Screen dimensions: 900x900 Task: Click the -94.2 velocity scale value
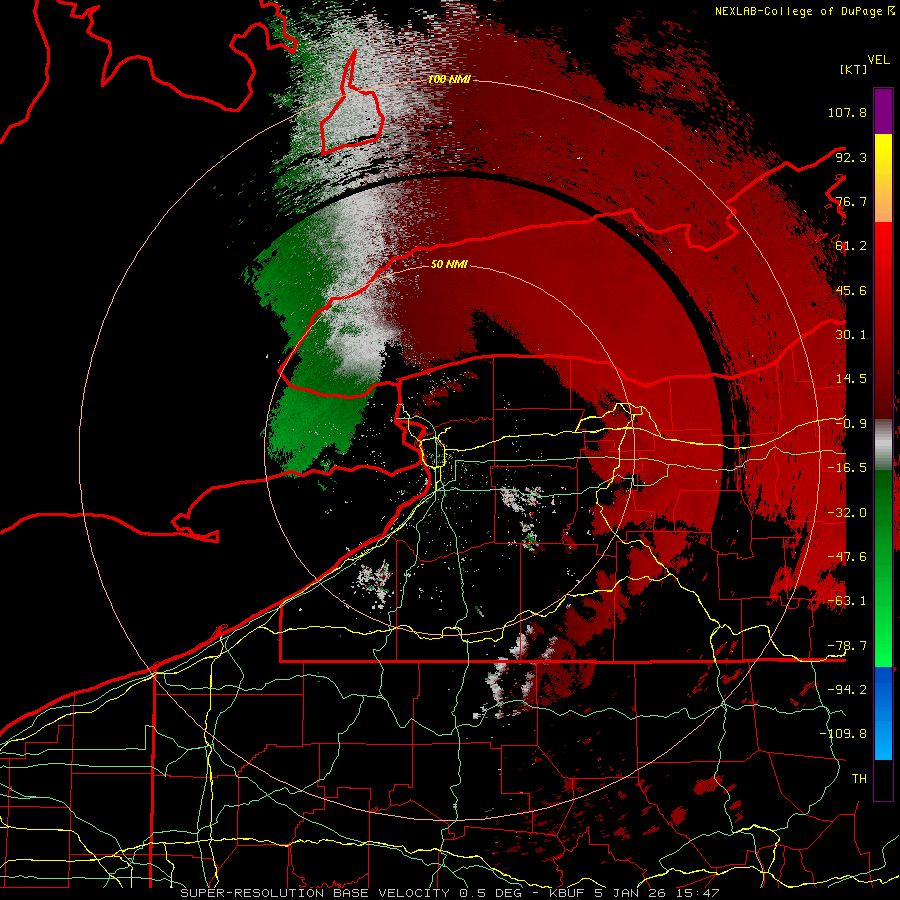click(x=847, y=690)
